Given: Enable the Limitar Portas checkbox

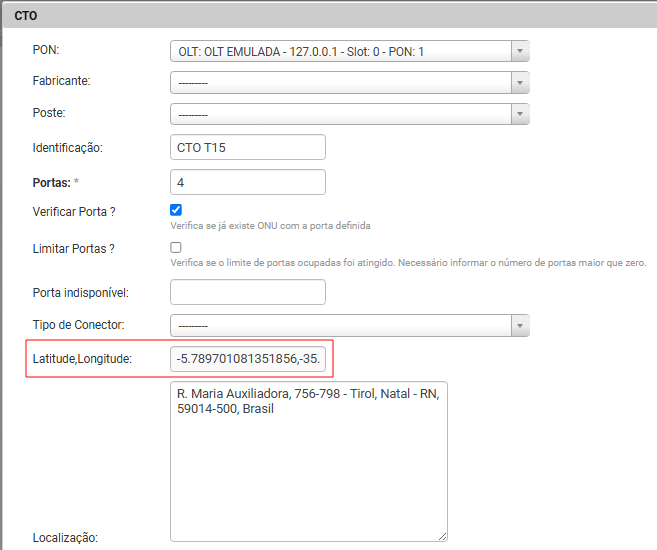Looking at the screenshot, I should point(176,247).
